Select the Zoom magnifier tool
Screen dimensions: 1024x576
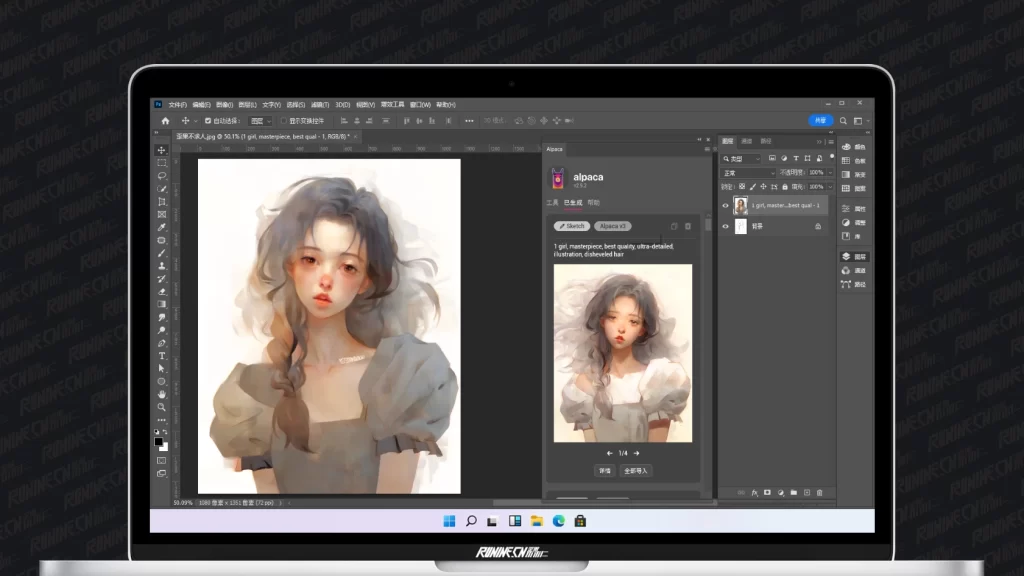[x=161, y=407]
